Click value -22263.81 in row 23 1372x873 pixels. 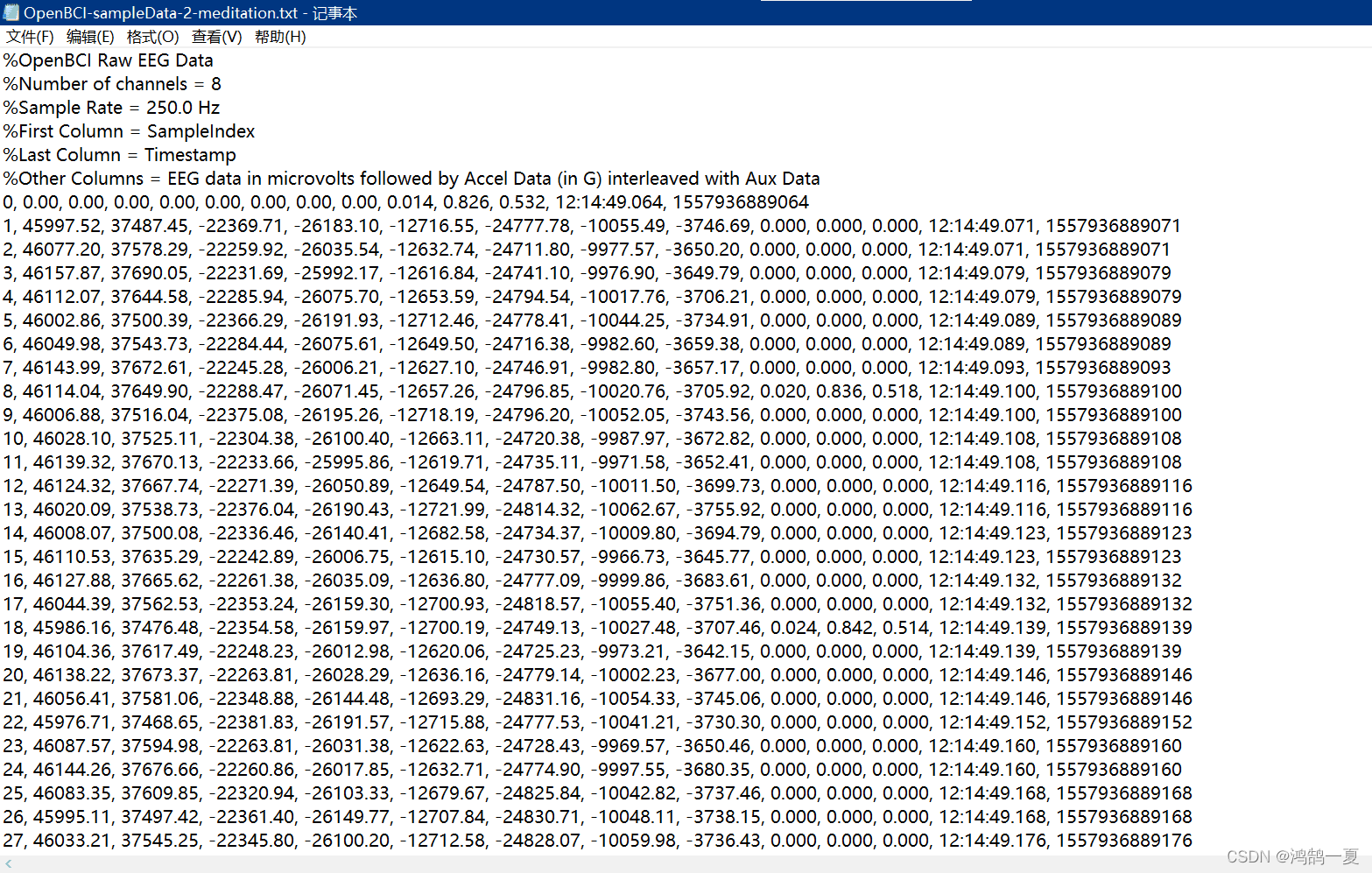[x=252, y=746]
